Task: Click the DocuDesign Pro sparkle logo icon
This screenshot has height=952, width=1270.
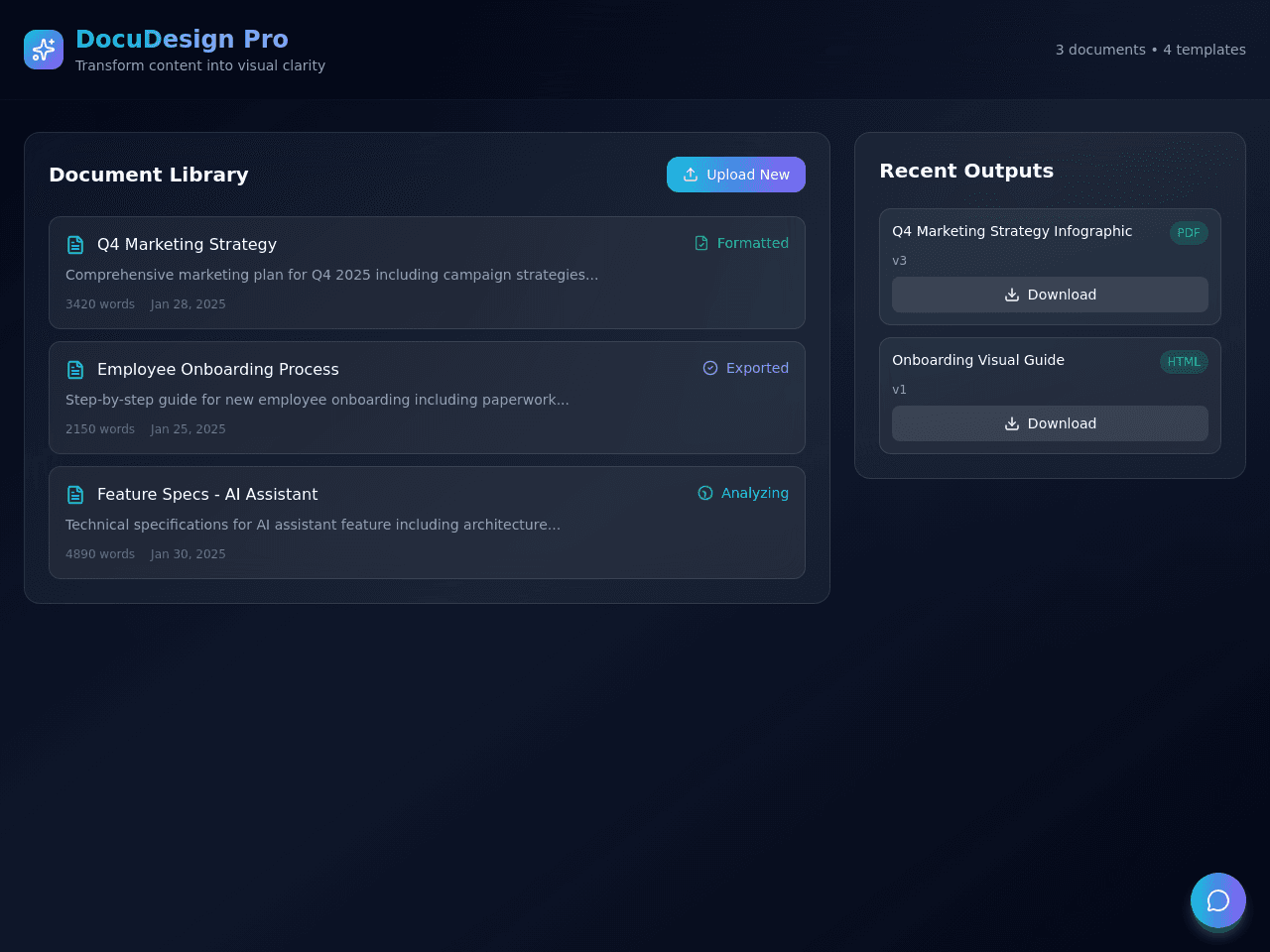Action: (44, 50)
